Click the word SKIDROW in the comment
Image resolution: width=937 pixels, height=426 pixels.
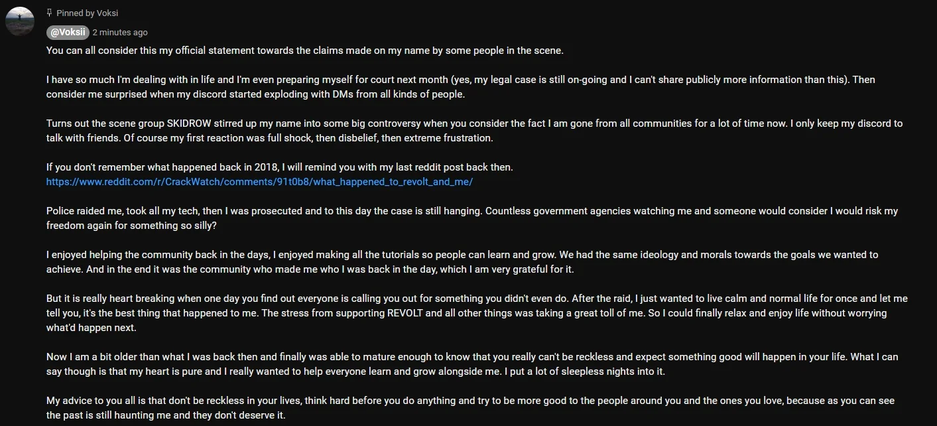[x=194, y=123]
